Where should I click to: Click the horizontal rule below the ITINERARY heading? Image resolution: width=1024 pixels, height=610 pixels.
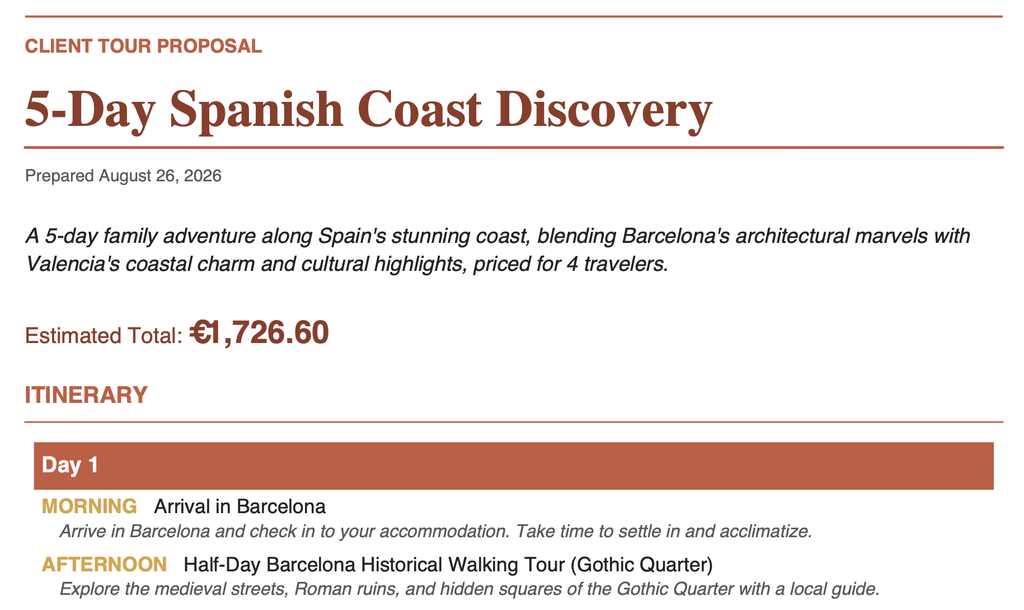point(513,422)
